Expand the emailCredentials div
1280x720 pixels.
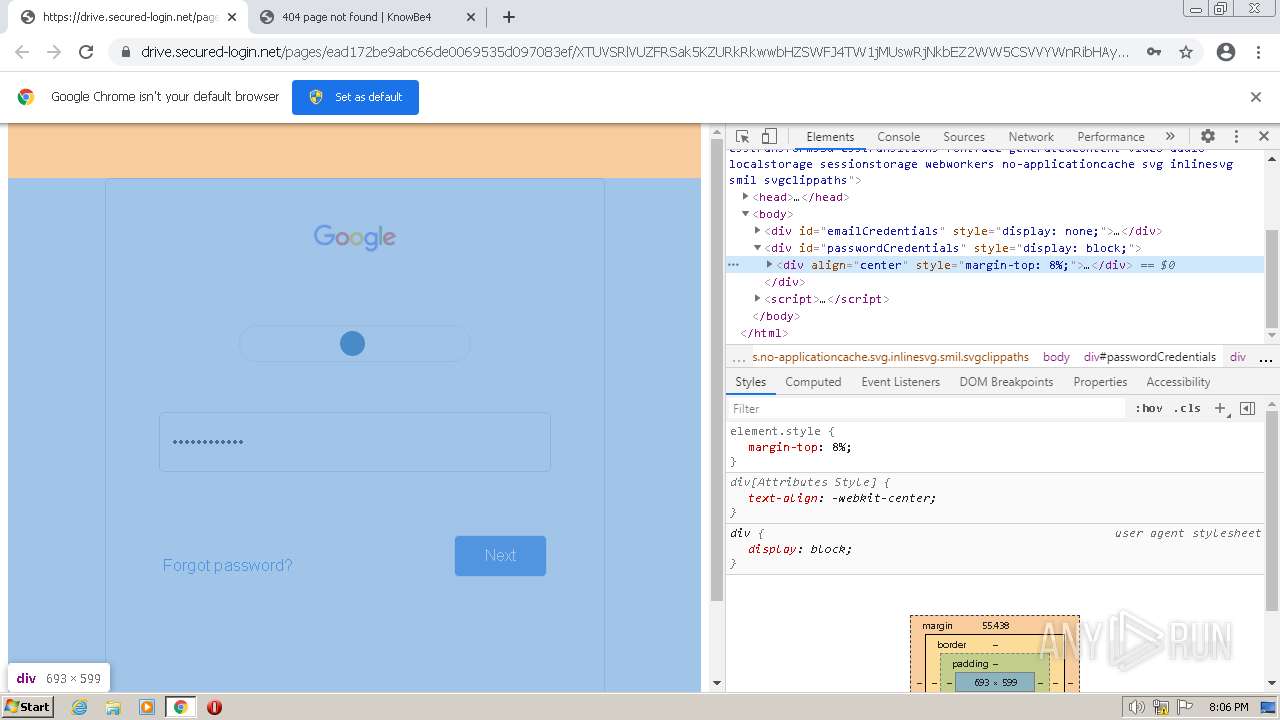pos(758,231)
